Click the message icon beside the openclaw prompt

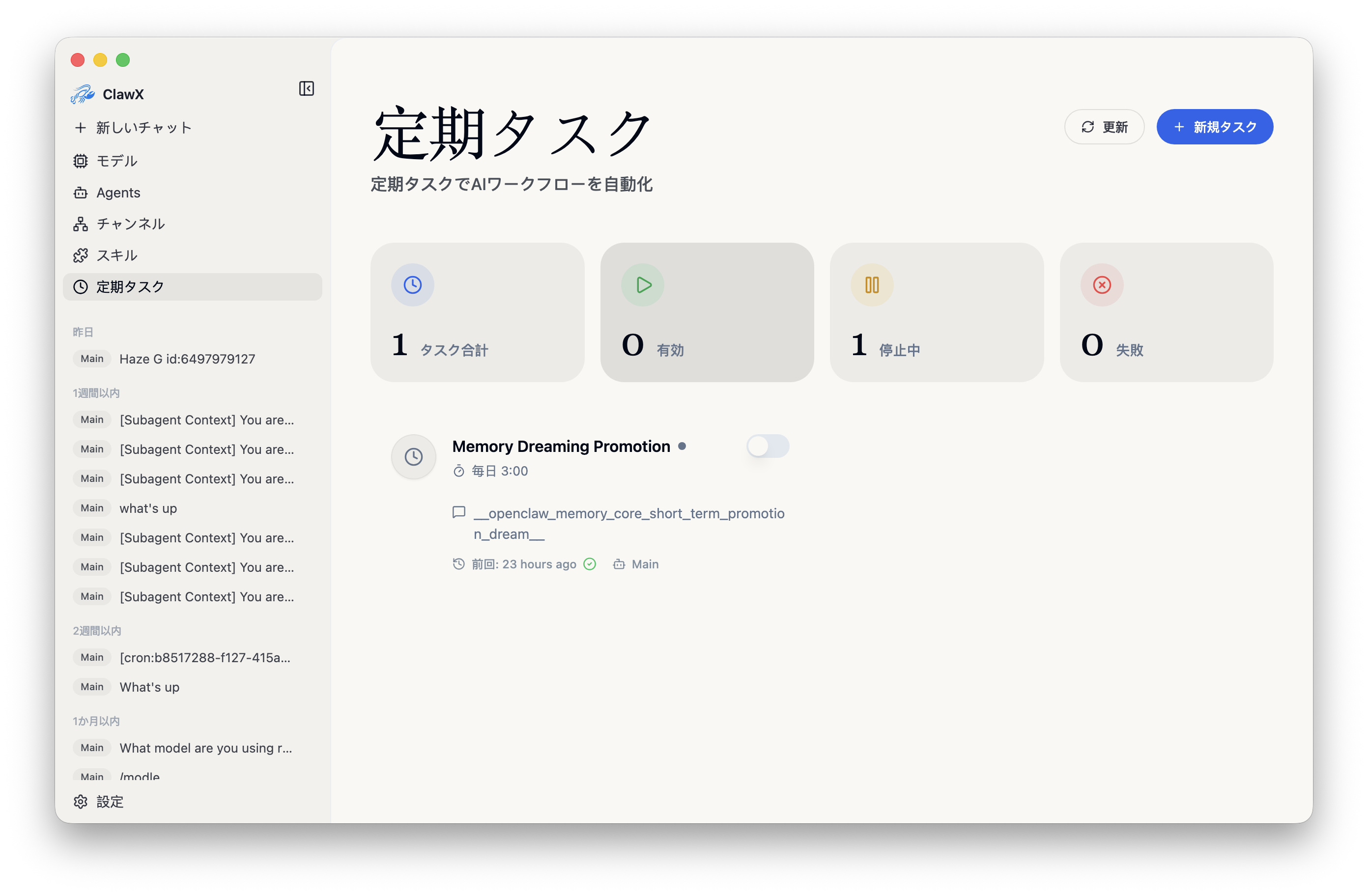[x=458, y=512]
